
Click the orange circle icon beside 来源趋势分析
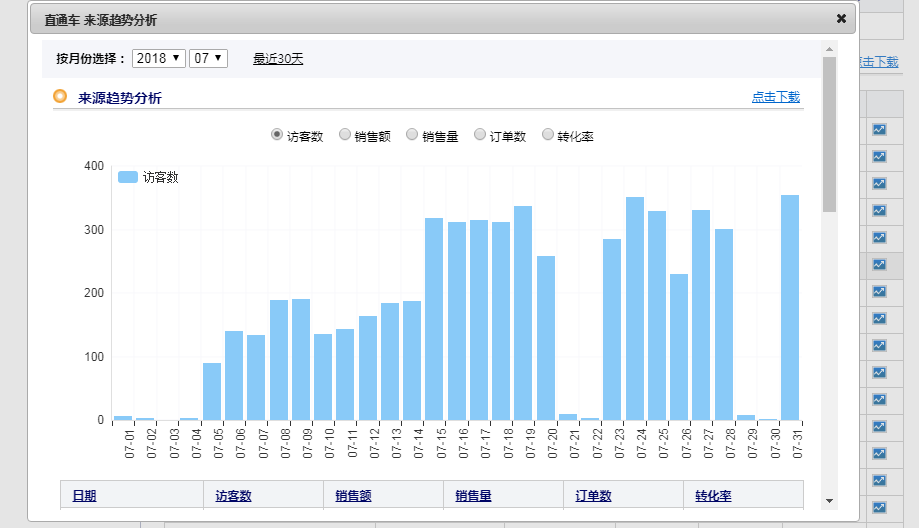click(x=60, y=97)
